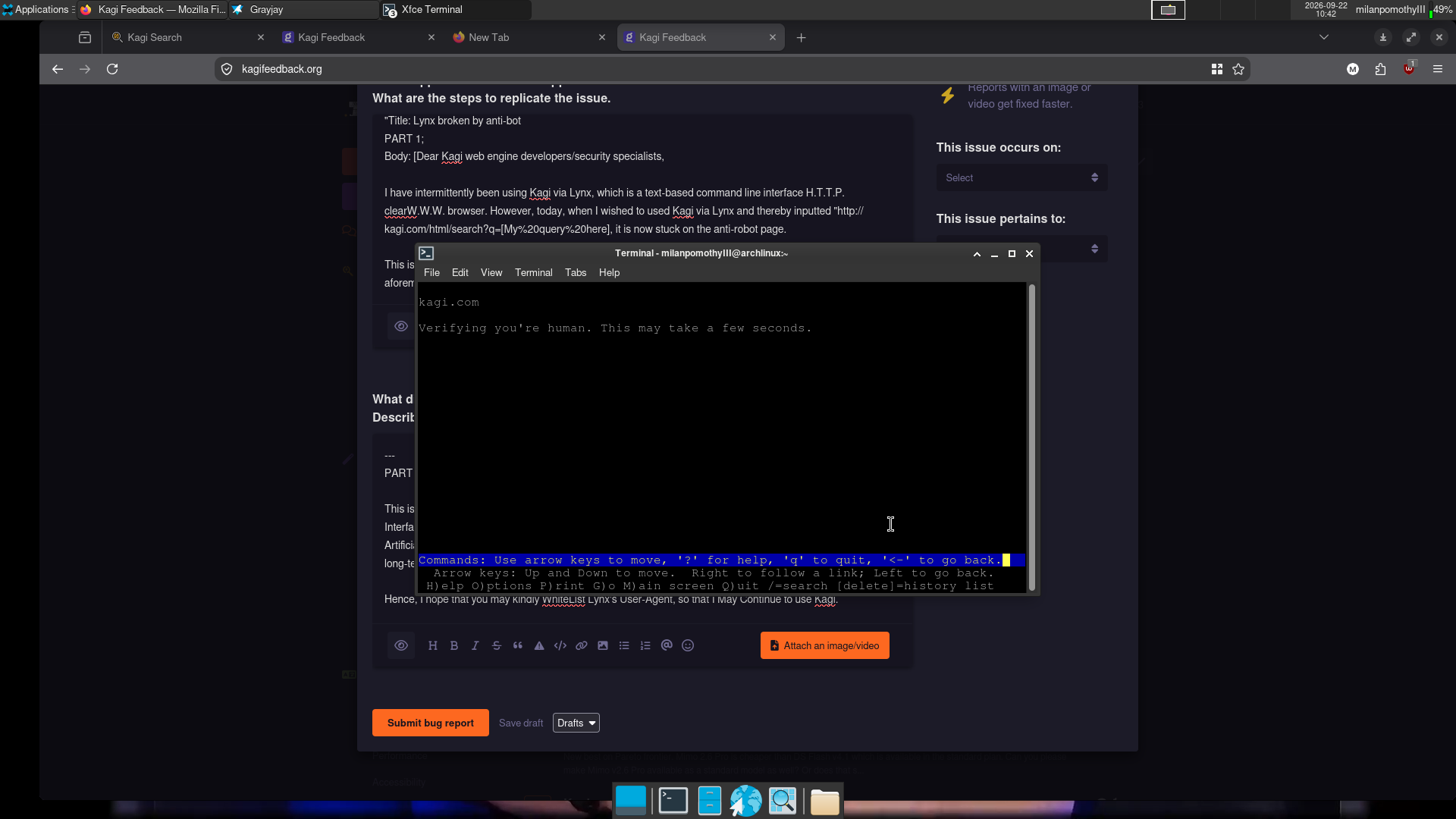Image resolution: width=1456 pixels, height=819 pixels.
Task: Insert a blockquote with the quote icon
Action: pyautogui.click(x=518, y=645)
